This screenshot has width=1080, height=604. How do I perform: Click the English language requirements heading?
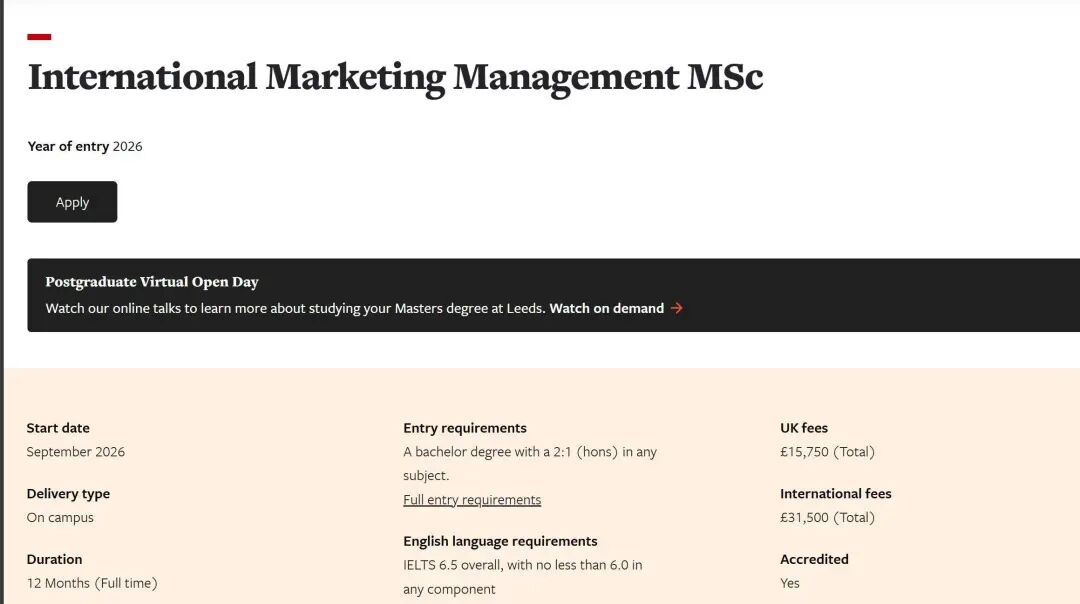(500, 541)
